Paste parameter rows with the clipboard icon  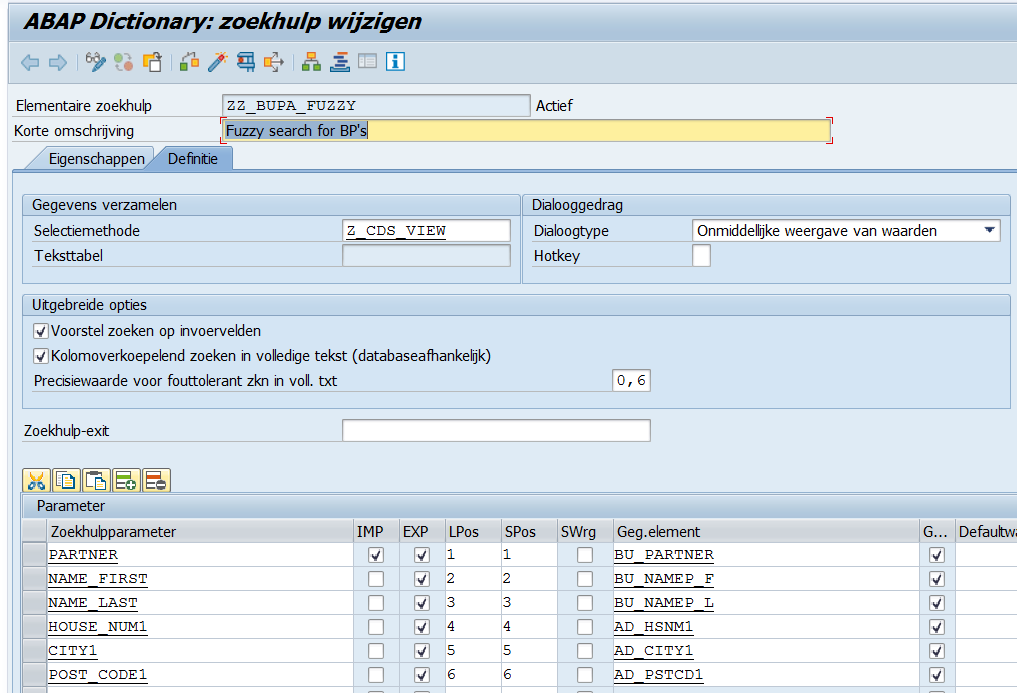[x=96, y=481]
